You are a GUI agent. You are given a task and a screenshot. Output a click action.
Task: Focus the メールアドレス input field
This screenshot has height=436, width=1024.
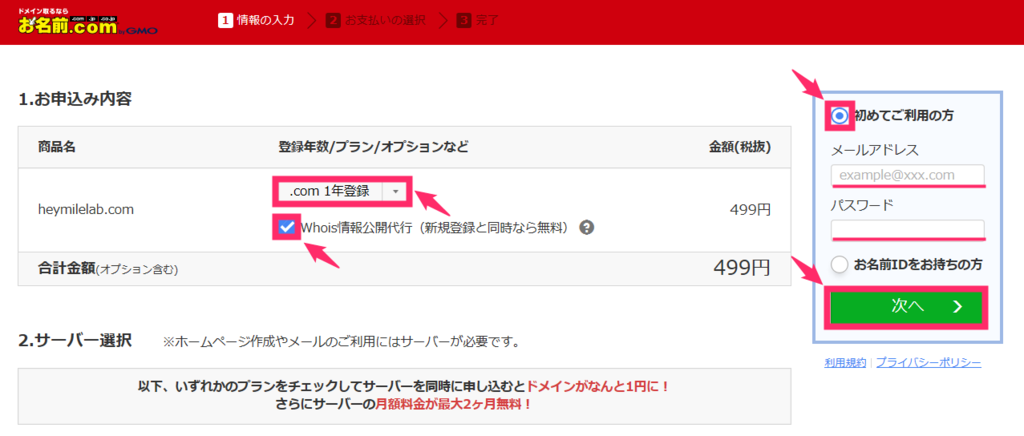[x=908, y=175]
